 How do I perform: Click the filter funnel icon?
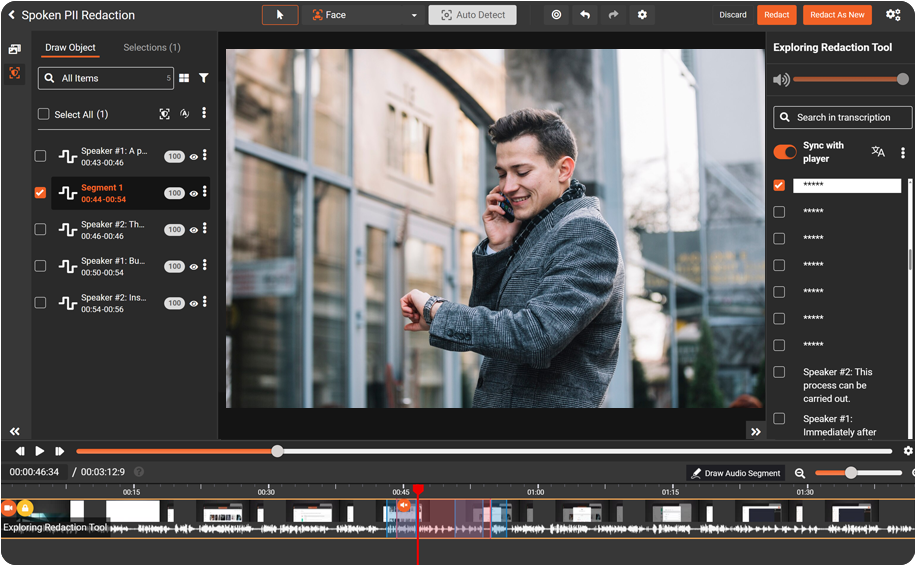(204, 78)
